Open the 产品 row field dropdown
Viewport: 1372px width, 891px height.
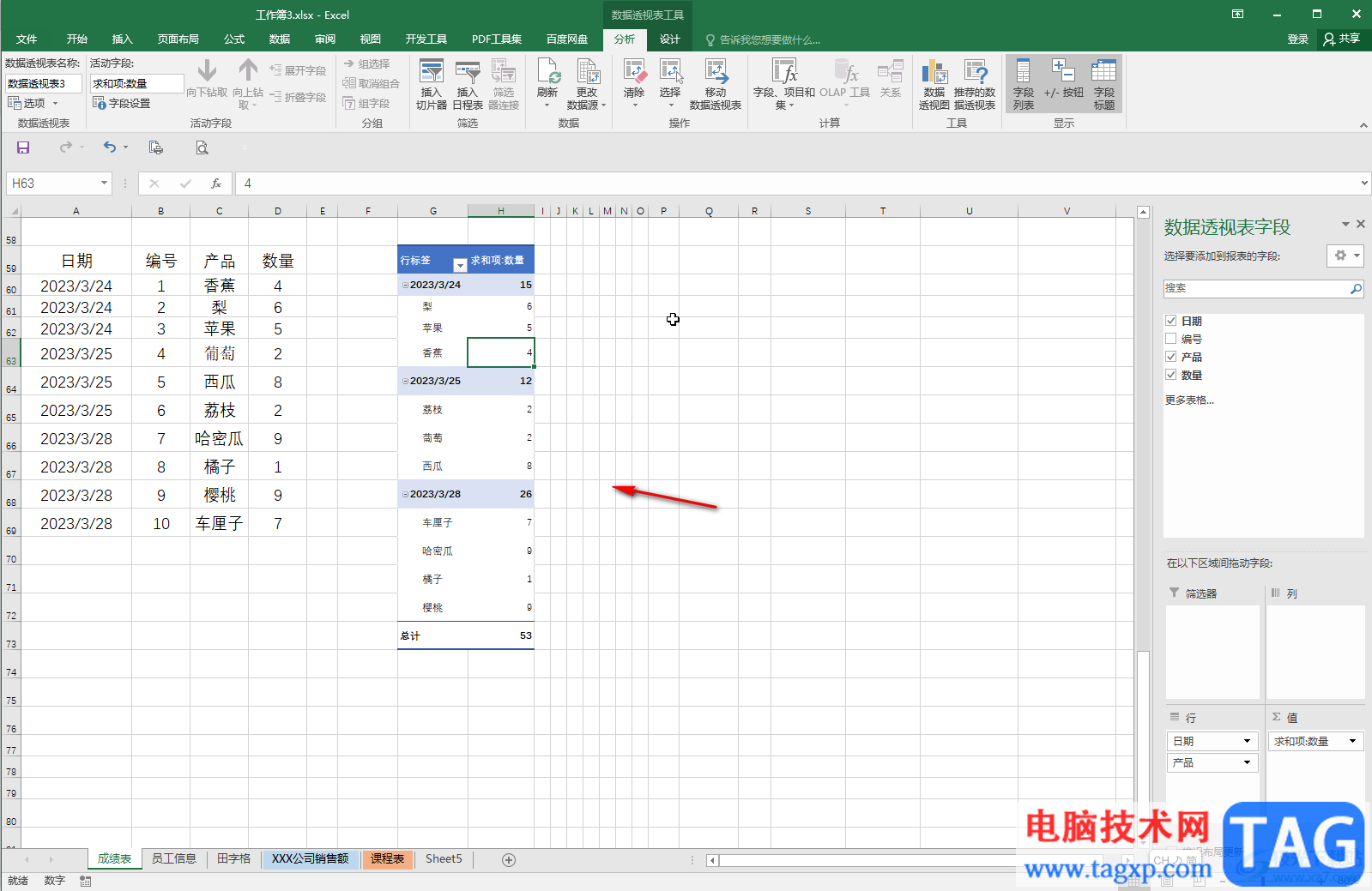tap(1247, 762)
